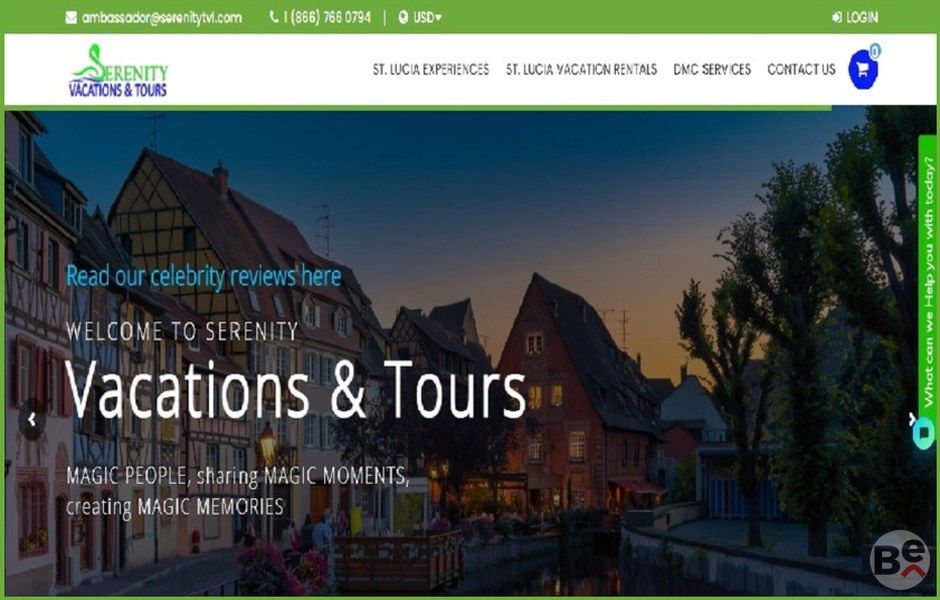Advance to next slide arrow
The height and width of the screenshot is (600, 940).
912,418
